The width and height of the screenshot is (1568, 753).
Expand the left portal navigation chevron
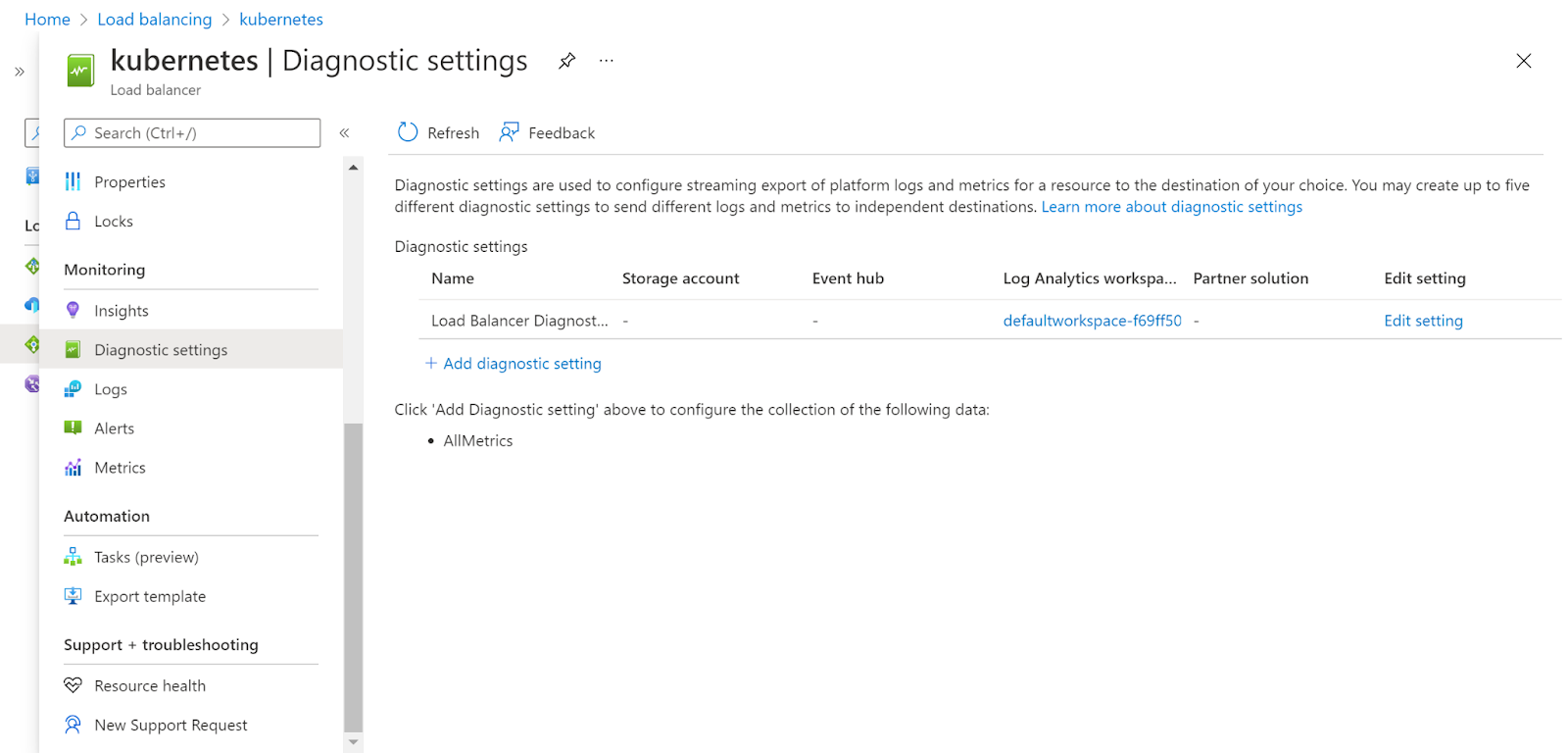point(20,72)
